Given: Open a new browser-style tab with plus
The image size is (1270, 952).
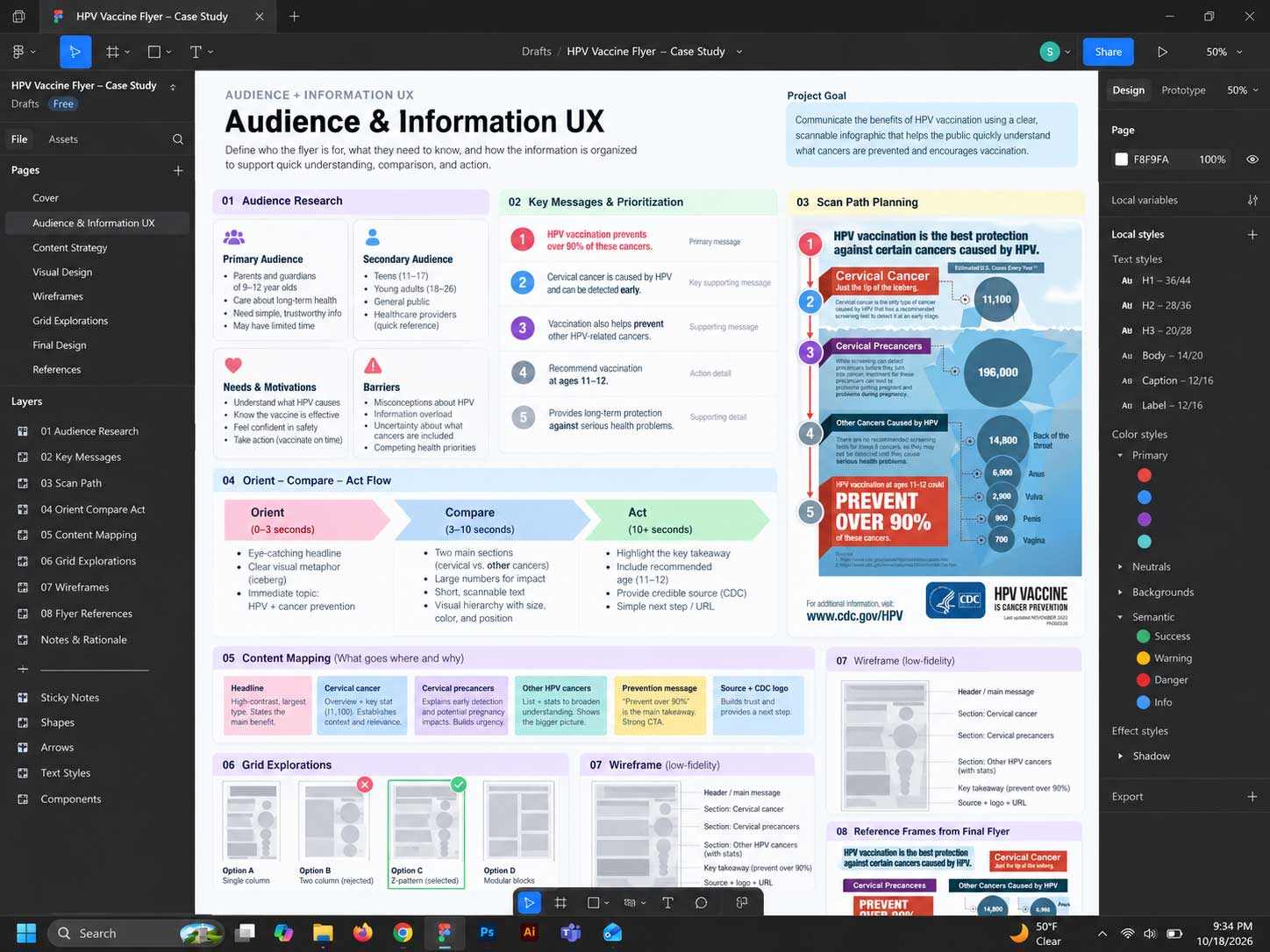Looking at the screenshot, I should point(294,16).
